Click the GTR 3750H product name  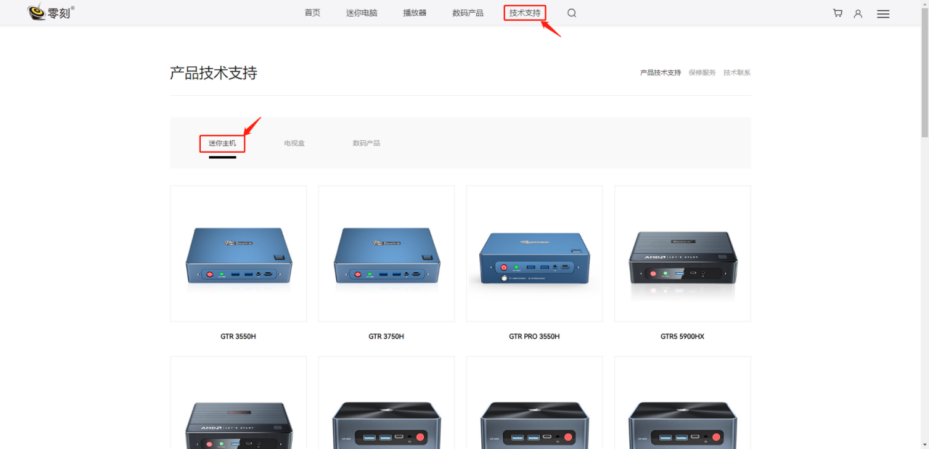tap(387, 337)
